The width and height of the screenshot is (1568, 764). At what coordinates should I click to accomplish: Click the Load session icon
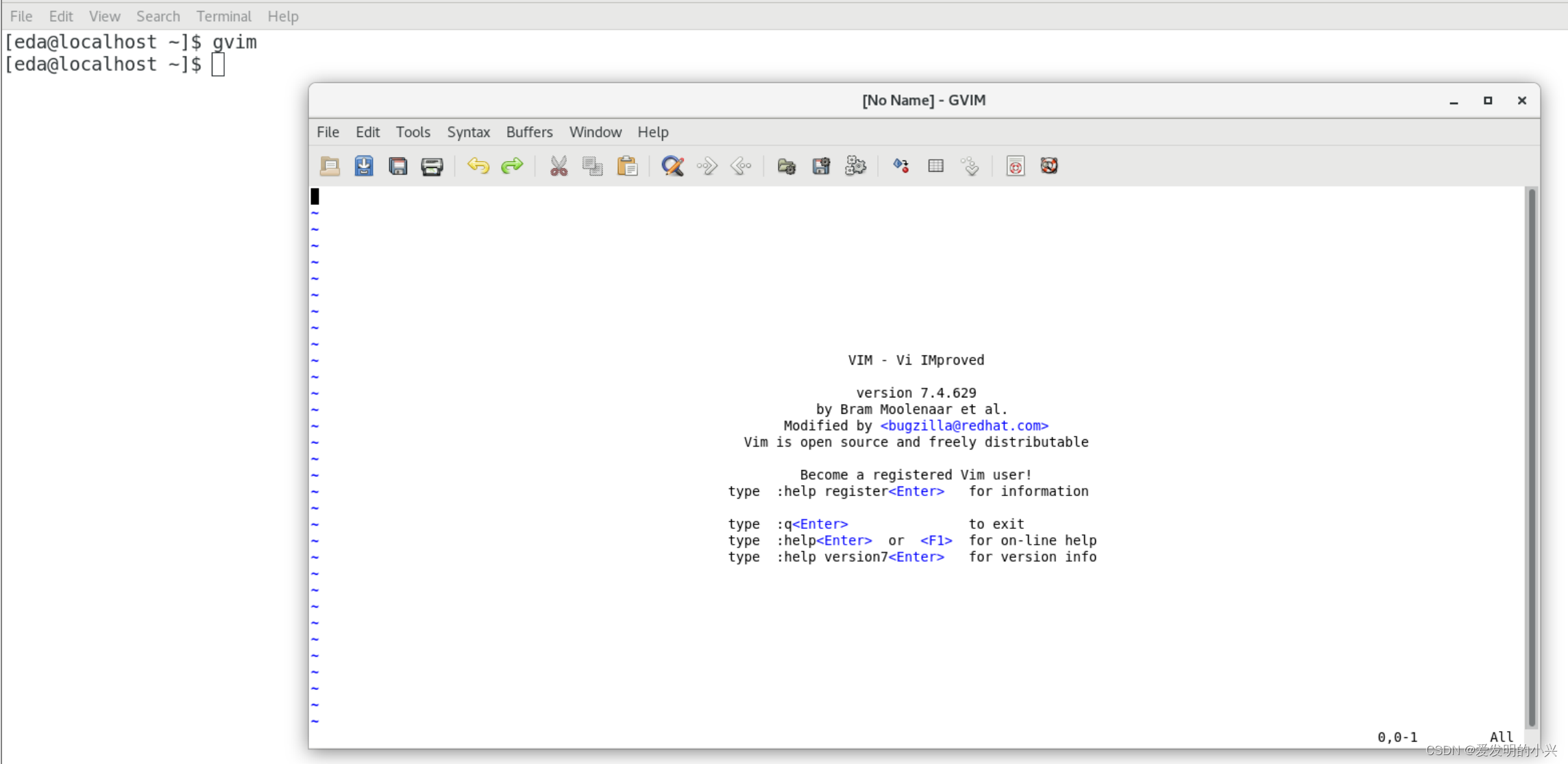click(787, 166)
